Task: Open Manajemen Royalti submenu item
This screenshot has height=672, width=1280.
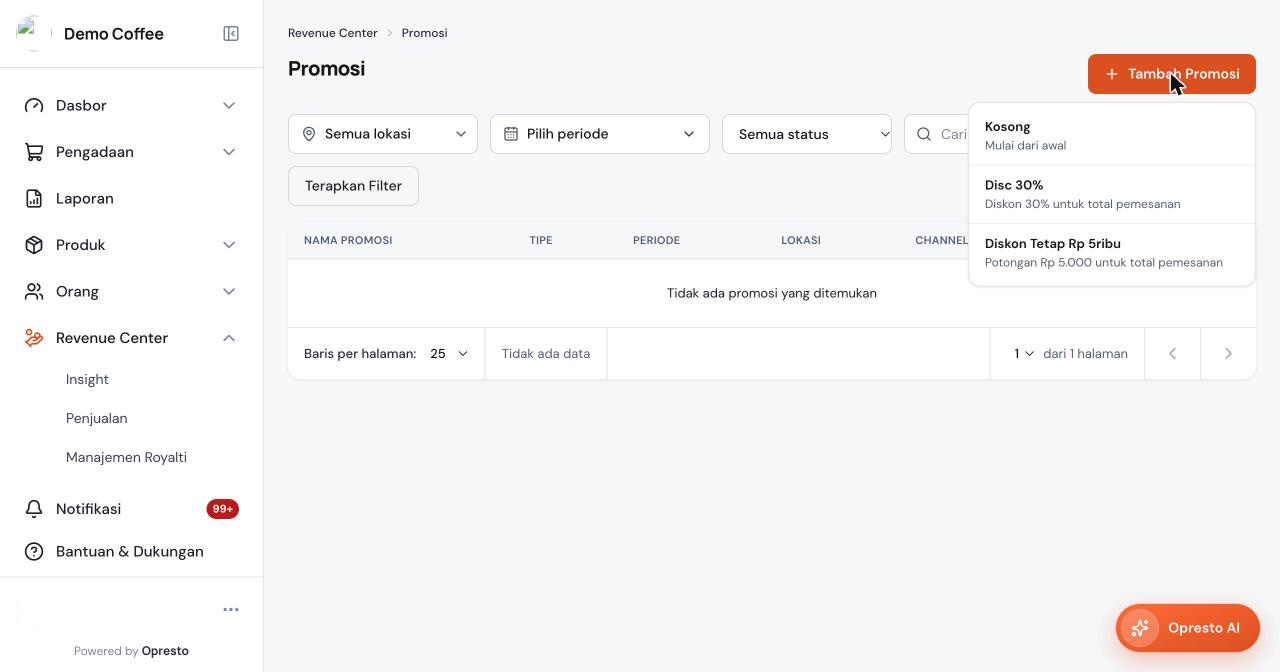Action: tap(126, 458)
